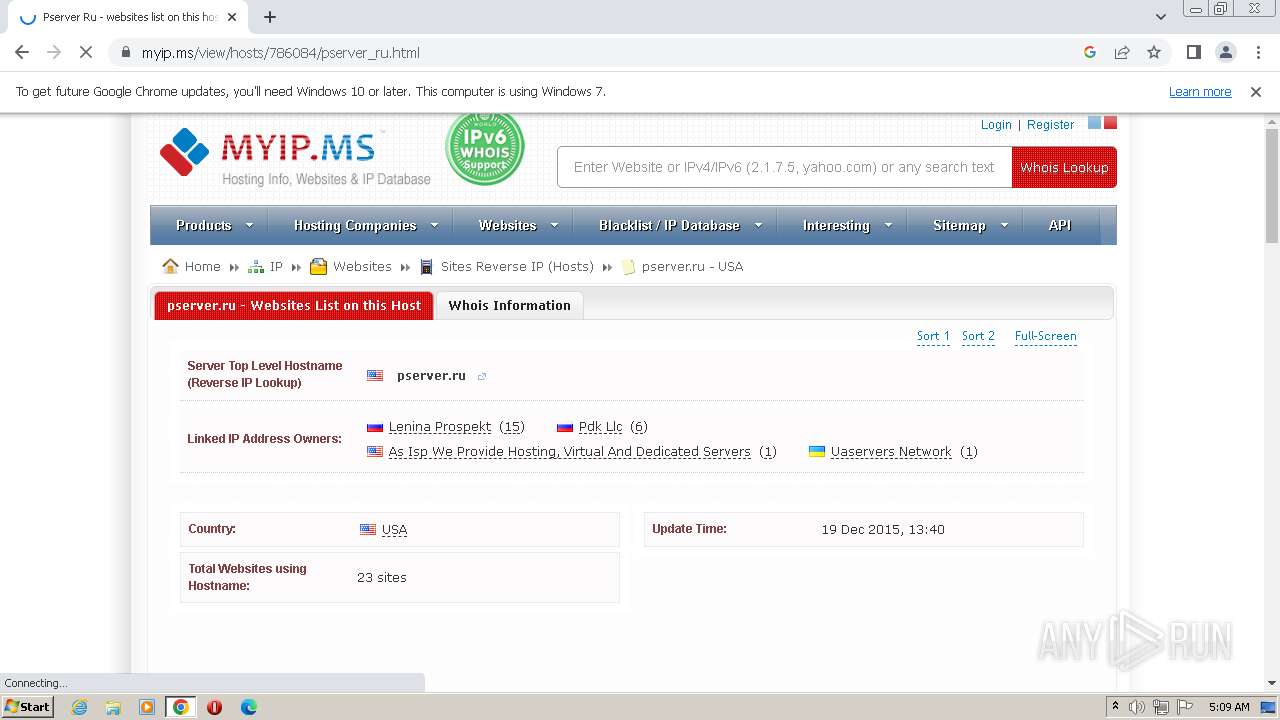Open the Pdk Llc owner link
The height and width of the screenshot is (720, 1280).
[x=600, y=427]
